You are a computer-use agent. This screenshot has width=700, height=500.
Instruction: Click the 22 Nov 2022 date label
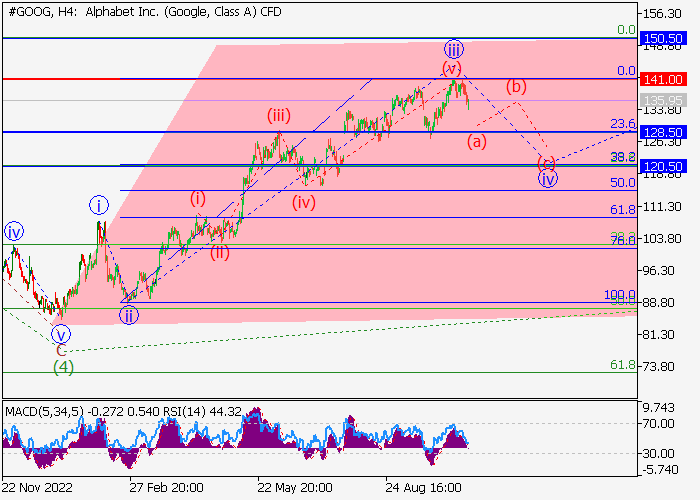pos(36,487)
